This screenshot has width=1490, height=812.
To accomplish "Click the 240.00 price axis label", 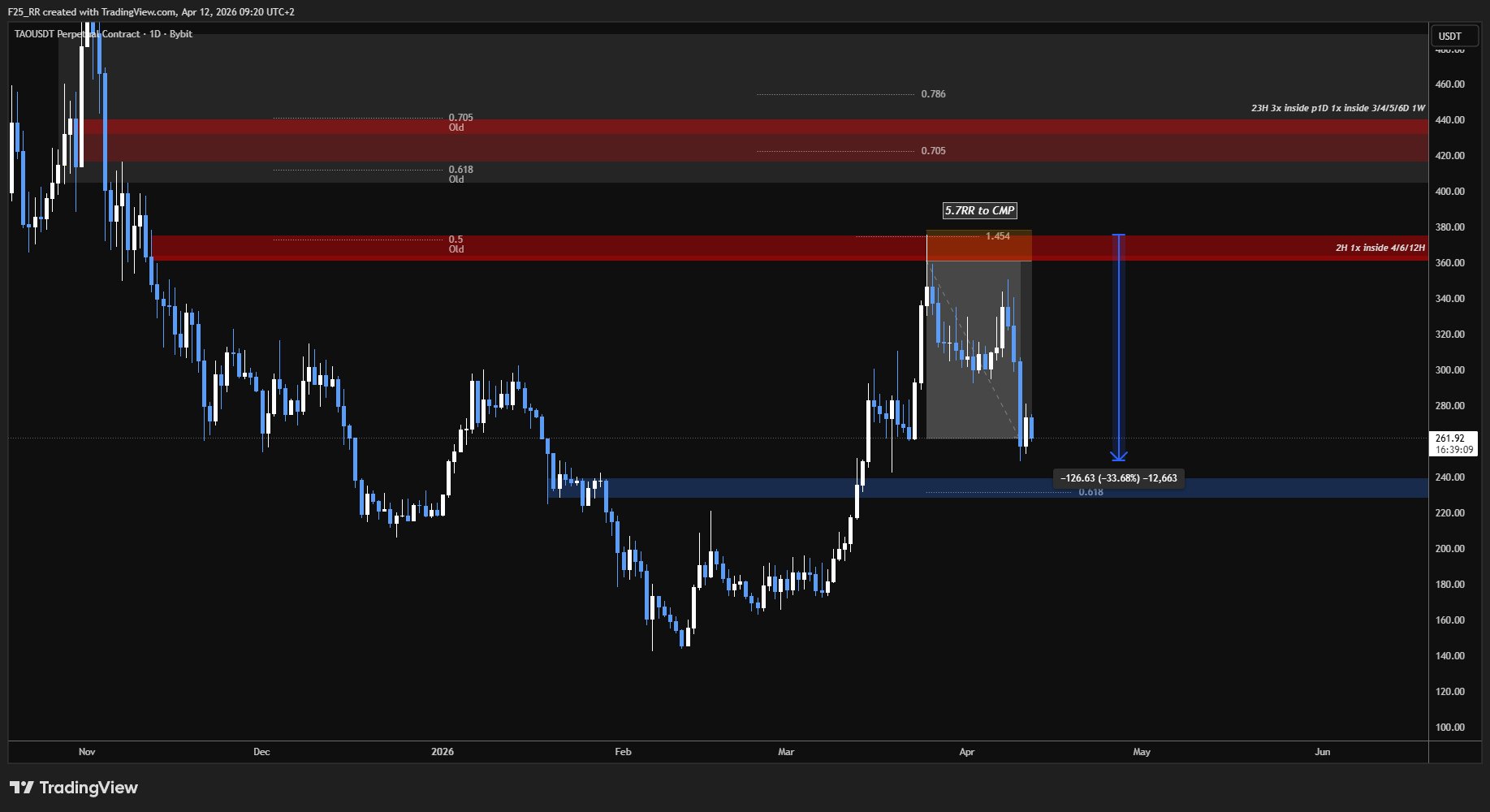I will tap(1449, 477).
